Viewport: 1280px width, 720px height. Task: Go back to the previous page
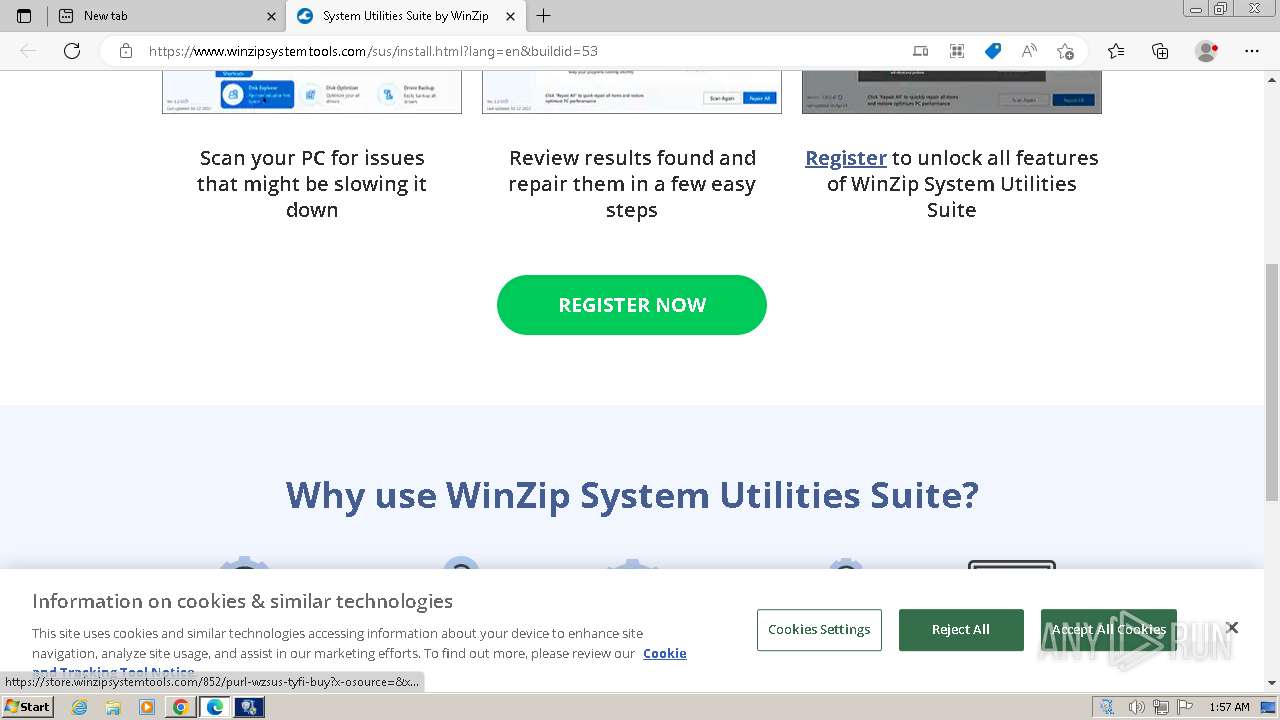28,51
